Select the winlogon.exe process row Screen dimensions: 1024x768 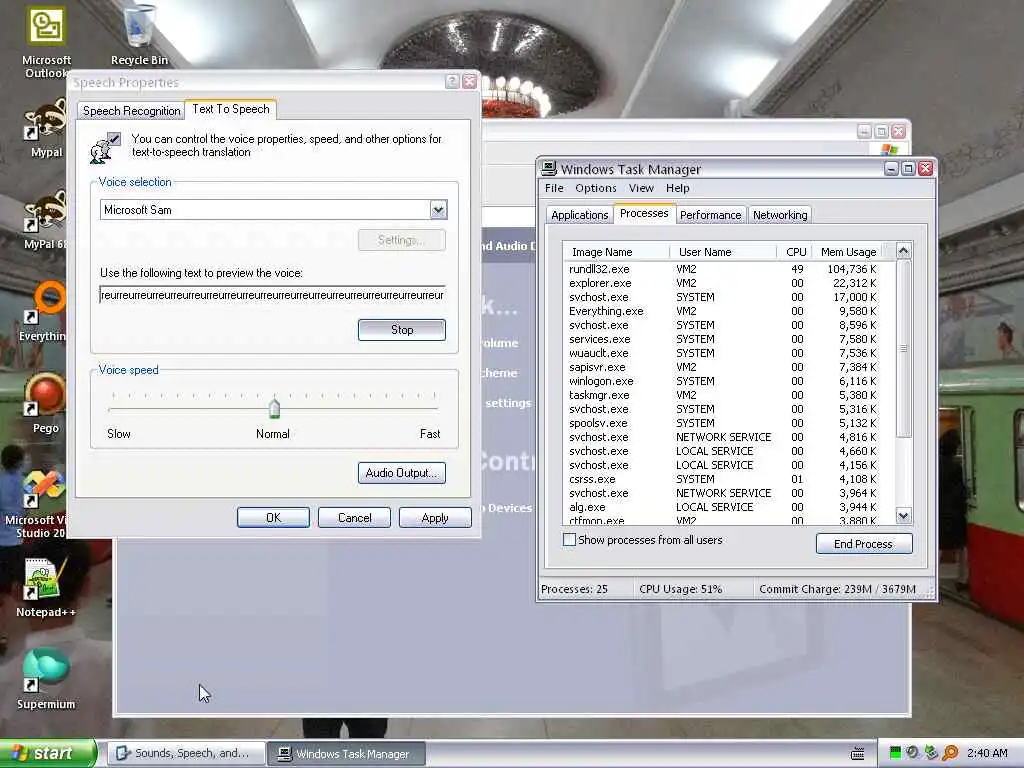coord(723,381)
